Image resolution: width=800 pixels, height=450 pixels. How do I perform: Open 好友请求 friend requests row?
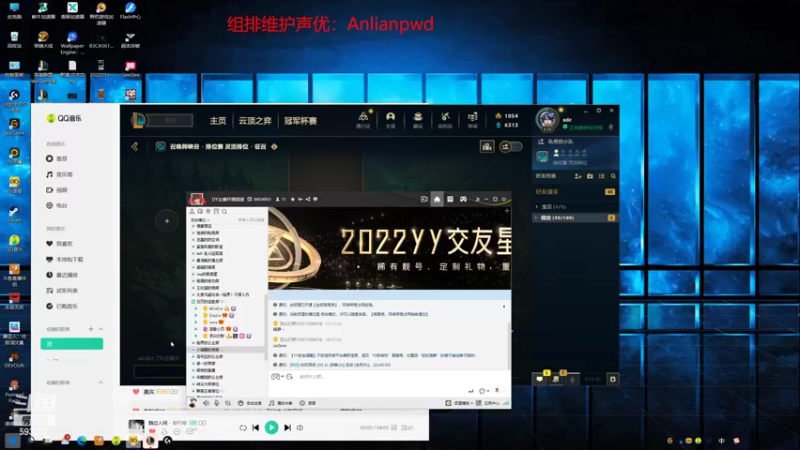[575, 192]
